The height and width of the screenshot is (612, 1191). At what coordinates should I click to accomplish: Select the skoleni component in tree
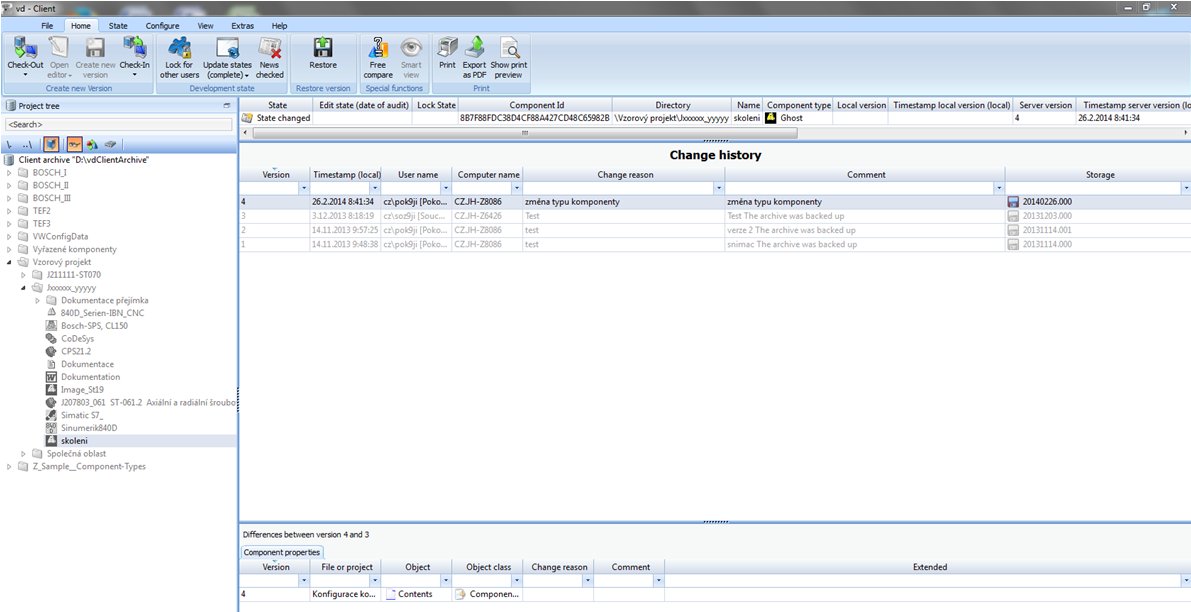[x=74, y=441]
